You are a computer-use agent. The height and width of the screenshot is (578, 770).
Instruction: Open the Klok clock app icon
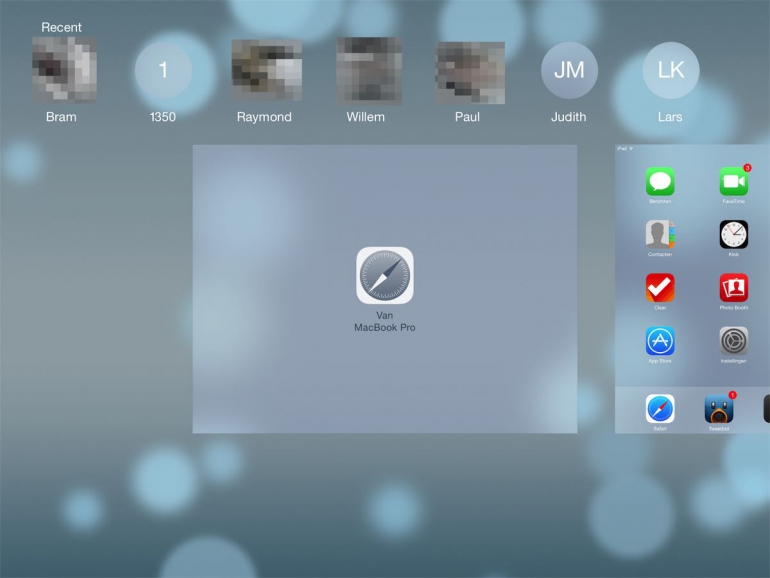click(733, 235)
